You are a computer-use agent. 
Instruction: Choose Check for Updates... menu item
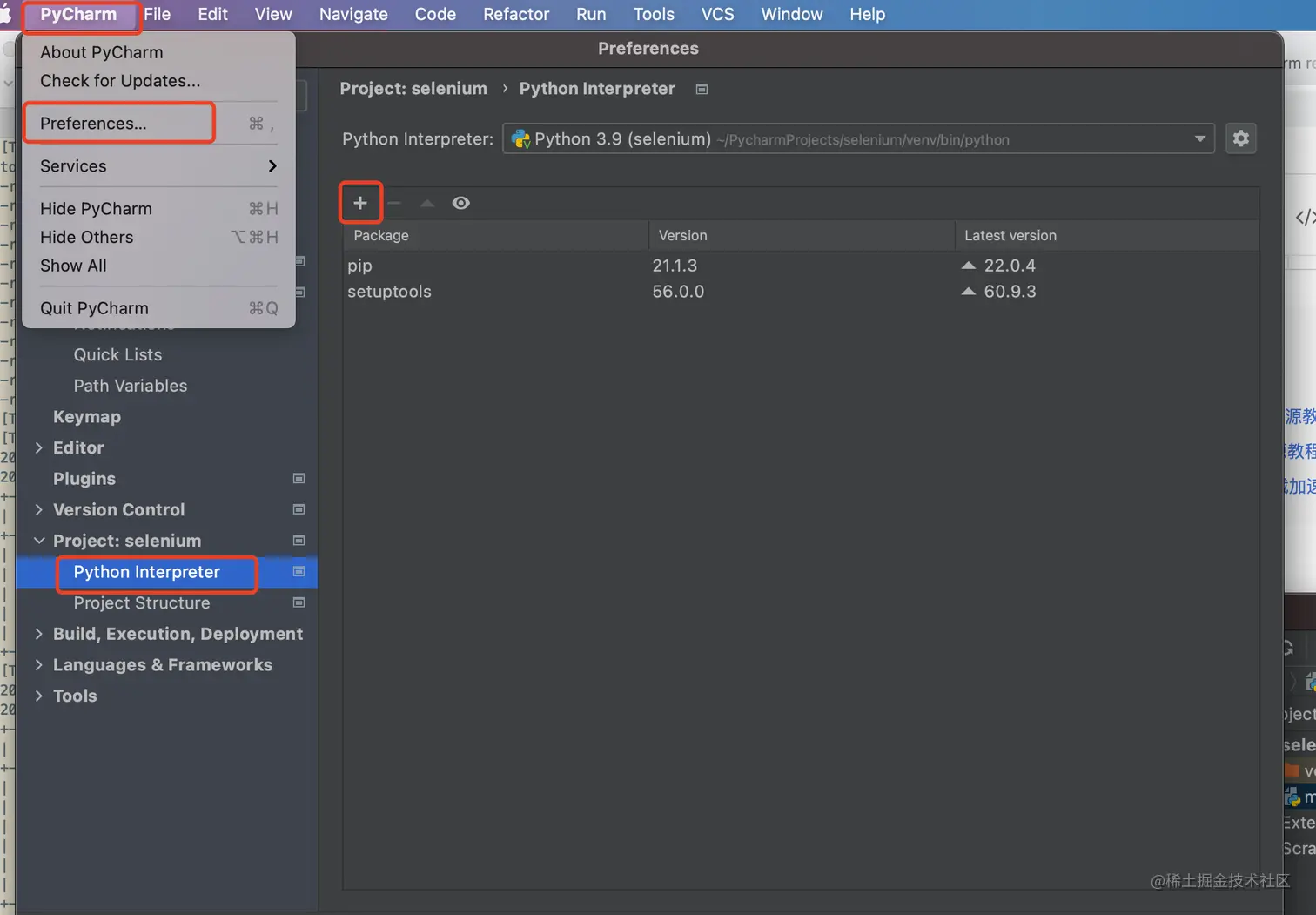[x=158, y=81]
